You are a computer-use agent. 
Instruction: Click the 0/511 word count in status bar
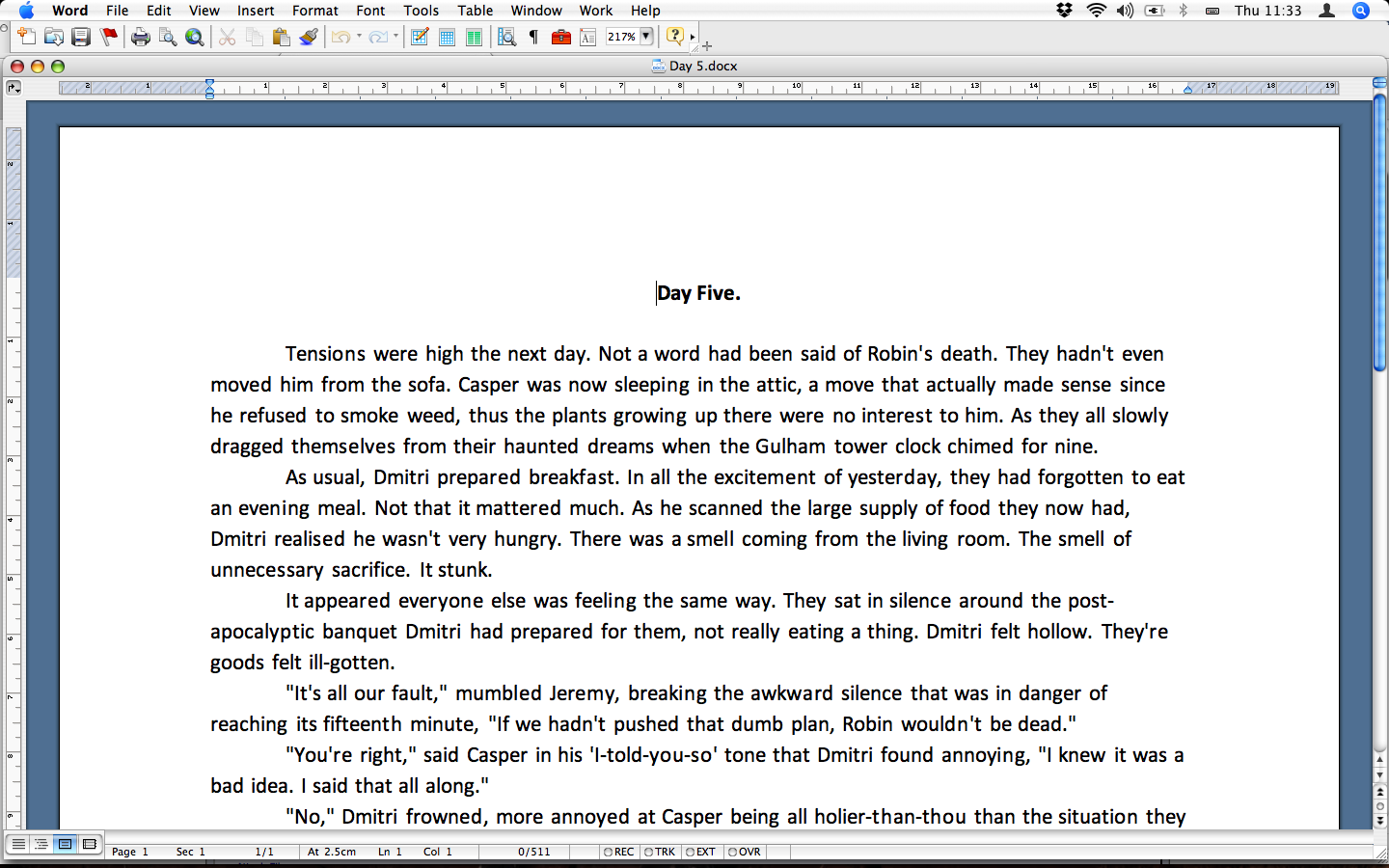pyautogui.click(x=534, y=852)
